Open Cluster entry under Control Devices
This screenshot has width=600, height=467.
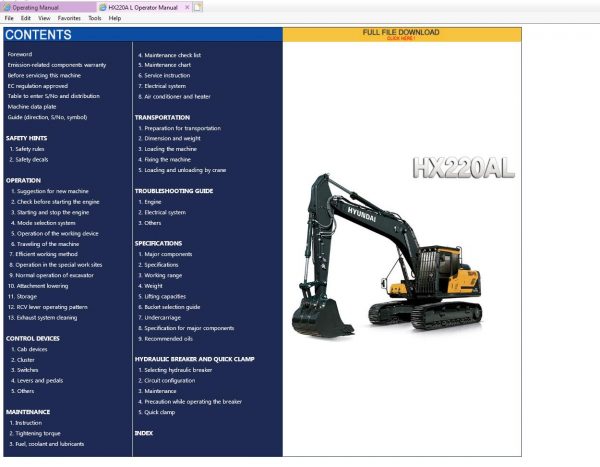23,360
